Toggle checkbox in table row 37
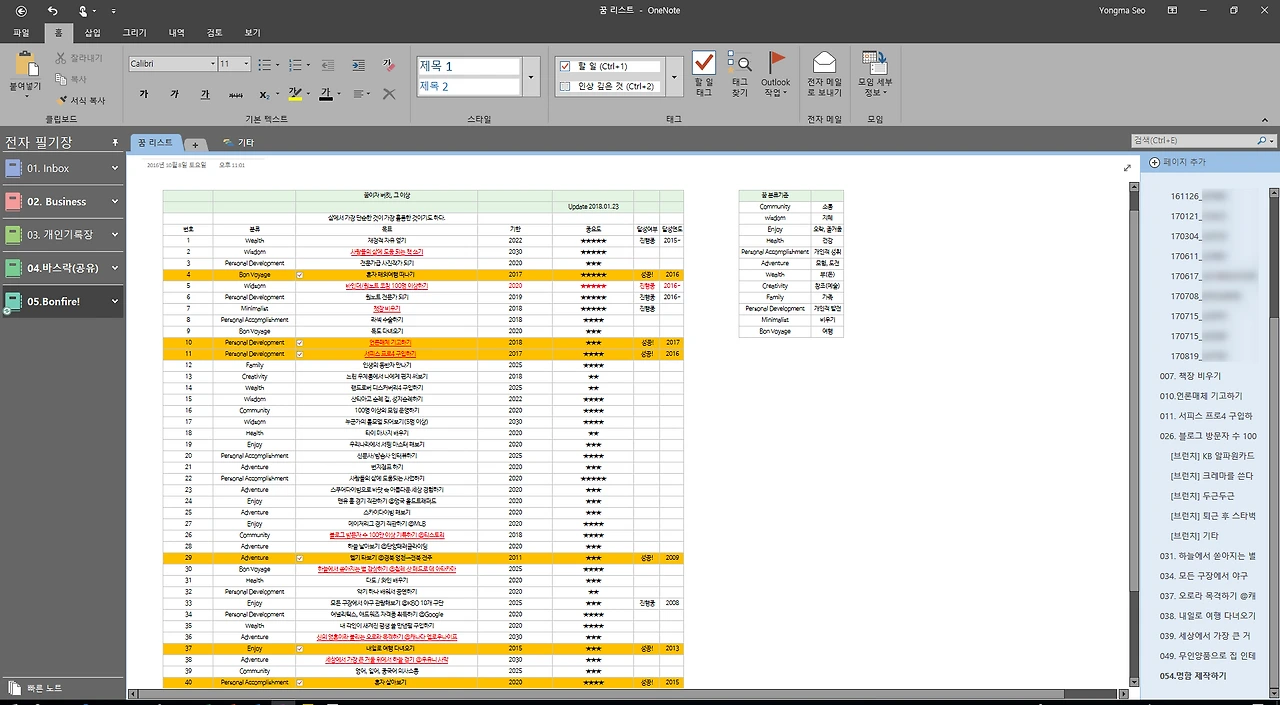The image size is (1280, 705). 300,648
